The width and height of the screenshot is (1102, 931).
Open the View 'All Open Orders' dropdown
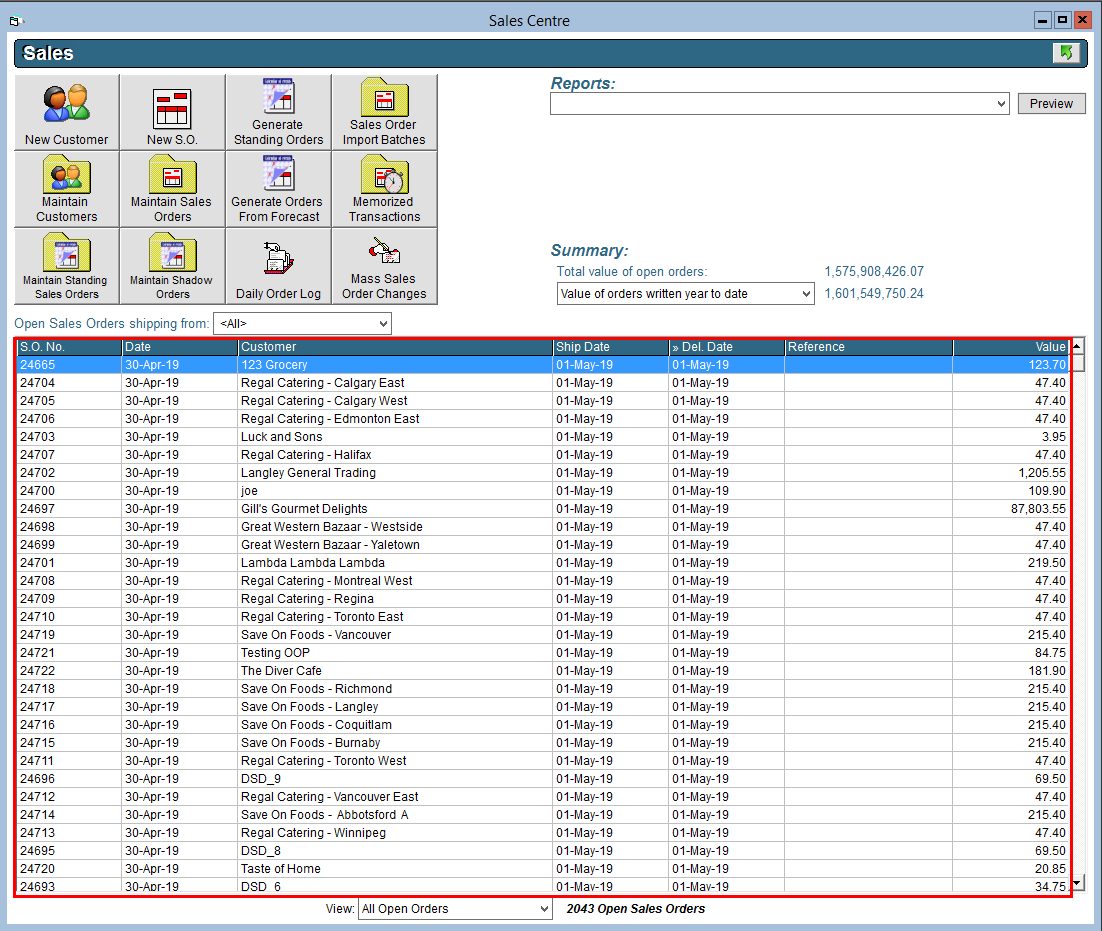click(544, 909)
